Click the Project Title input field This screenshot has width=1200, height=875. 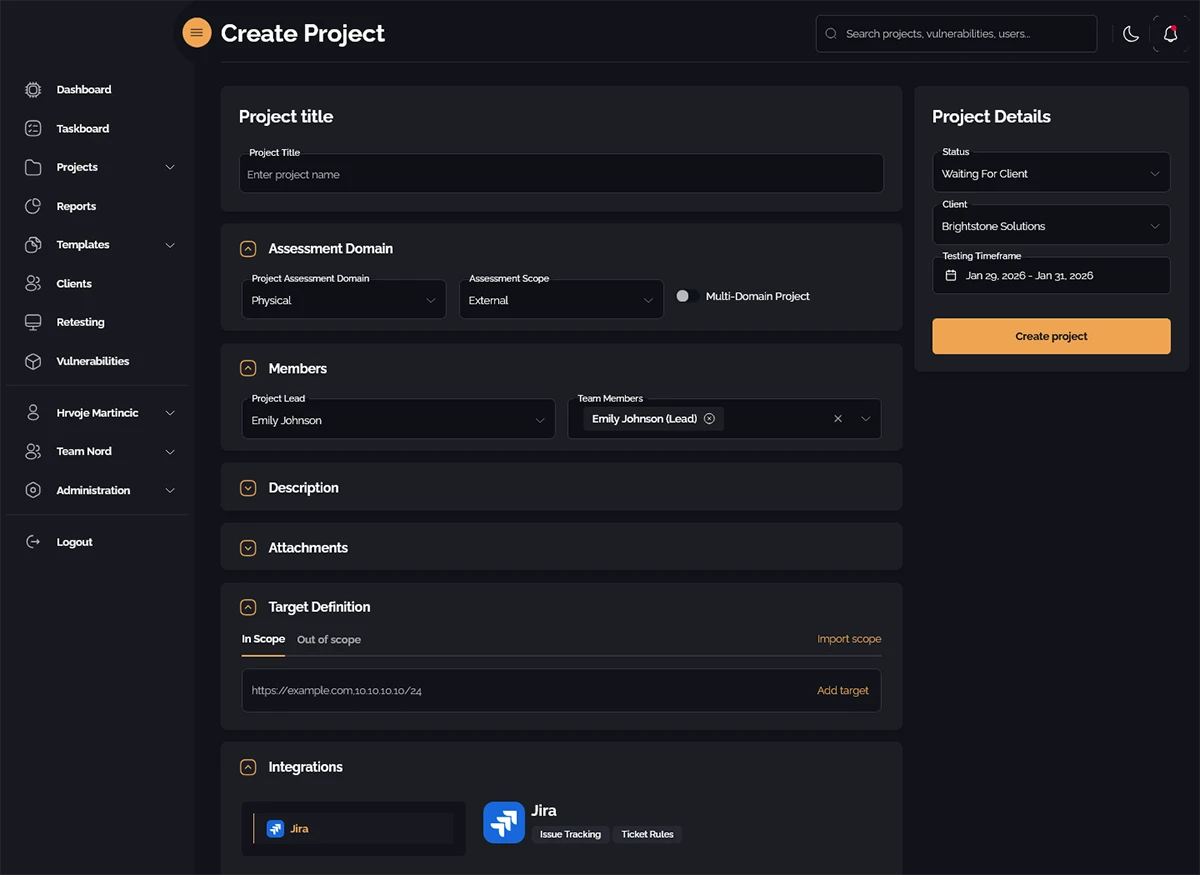(561, 173)
